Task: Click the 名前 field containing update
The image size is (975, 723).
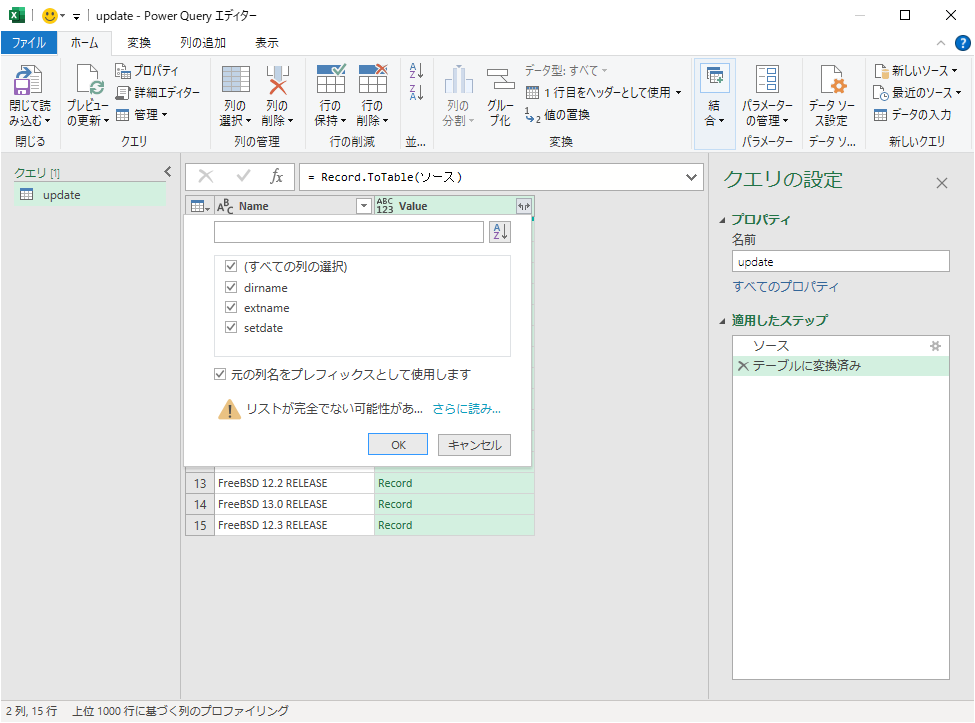Action: [841, 261]
